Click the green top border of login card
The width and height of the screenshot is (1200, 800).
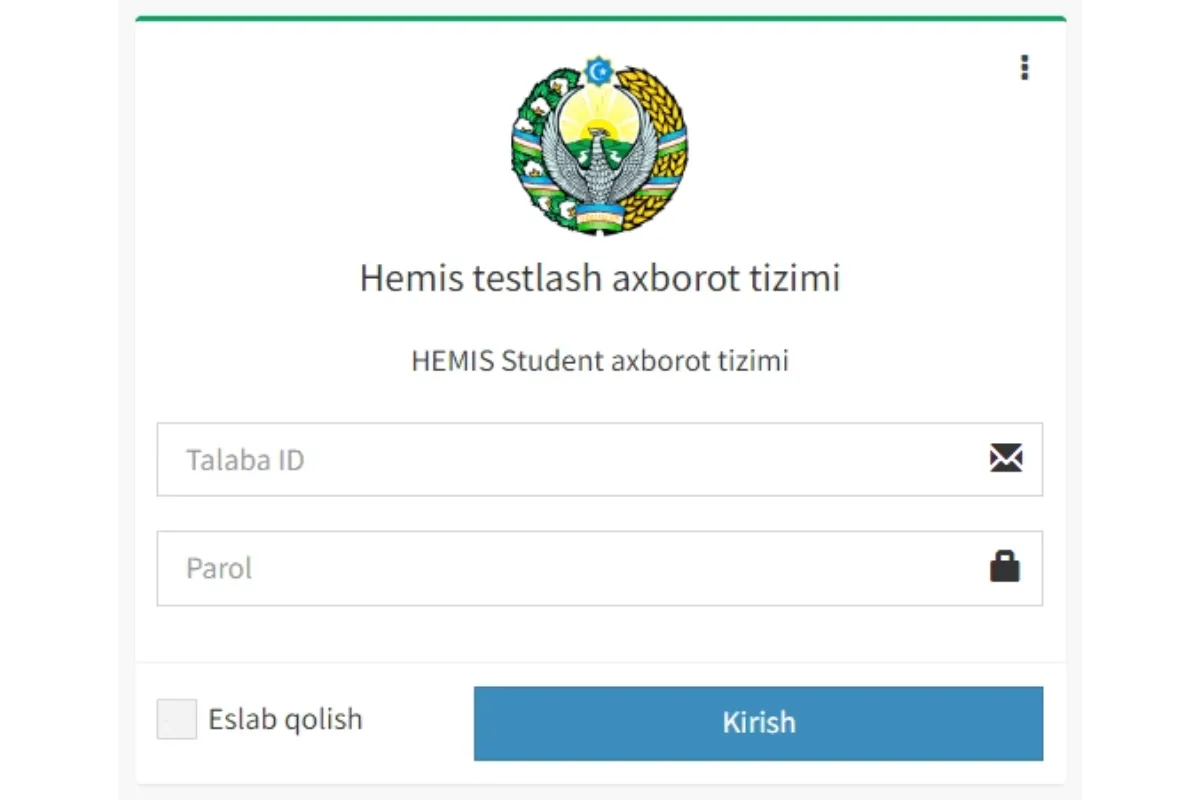[x=600, y=18]
